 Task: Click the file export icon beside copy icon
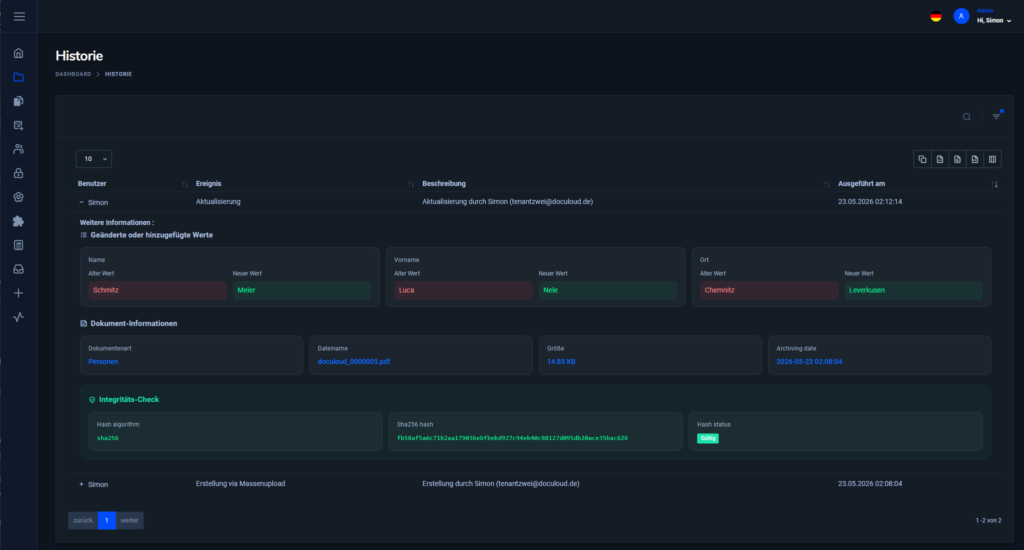click(940, 159)
